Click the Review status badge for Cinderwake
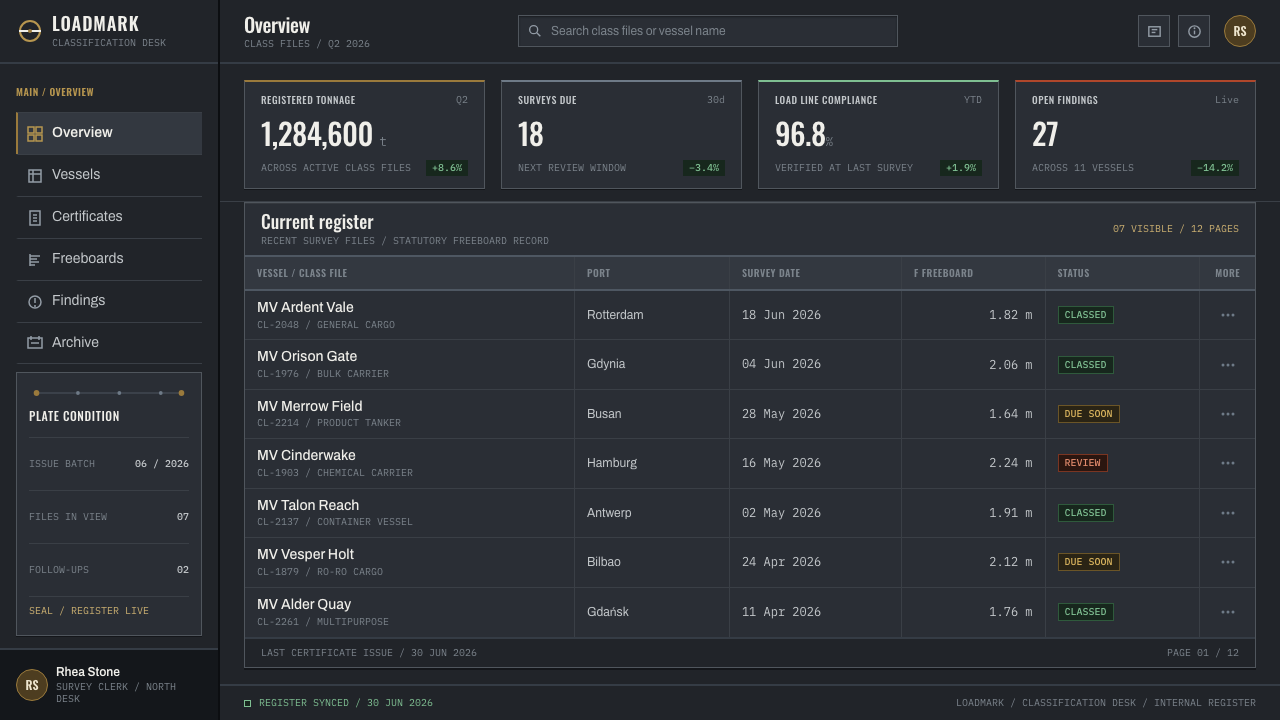Viewport: 1280px width, 720px height. pyautogui.click(x=1083, y=463)
